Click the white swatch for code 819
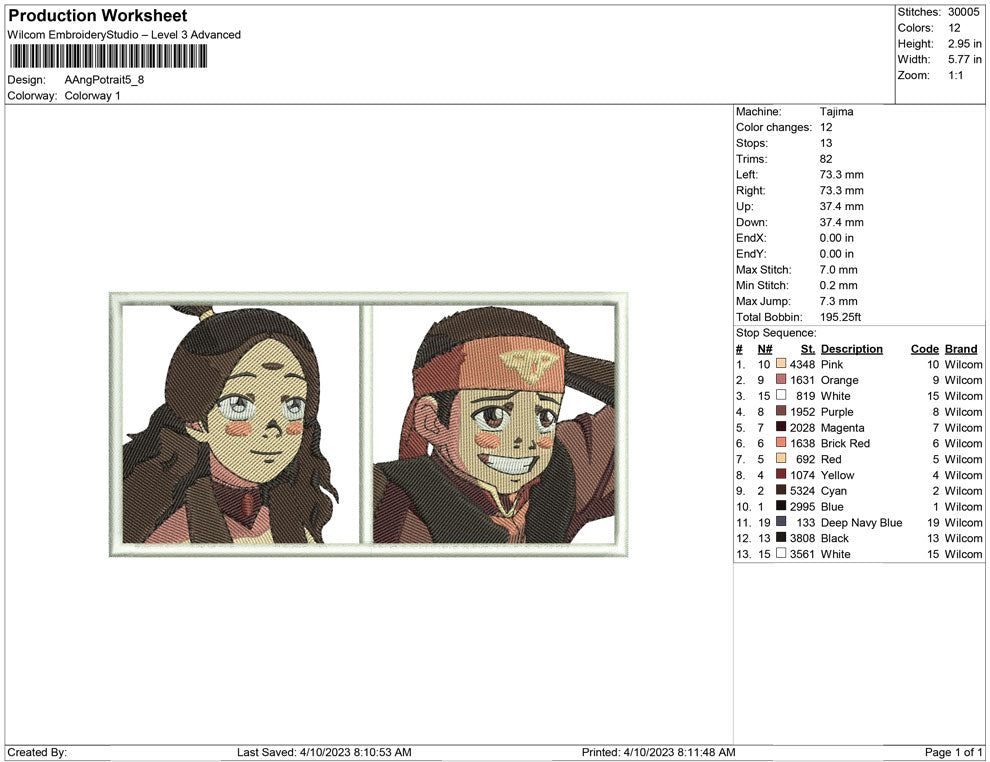 point(781,396)
